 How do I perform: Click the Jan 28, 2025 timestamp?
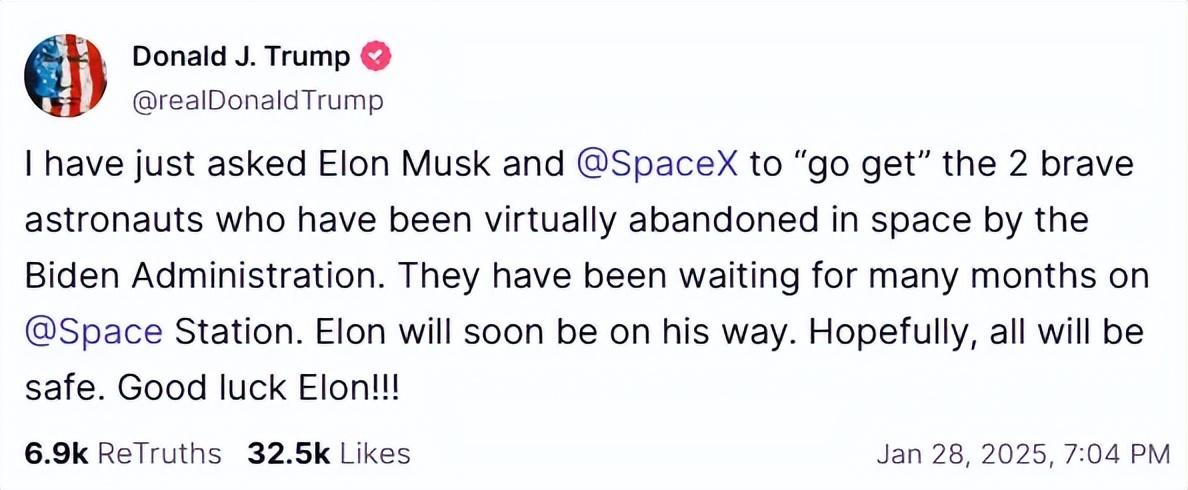(x=960, y=454)
